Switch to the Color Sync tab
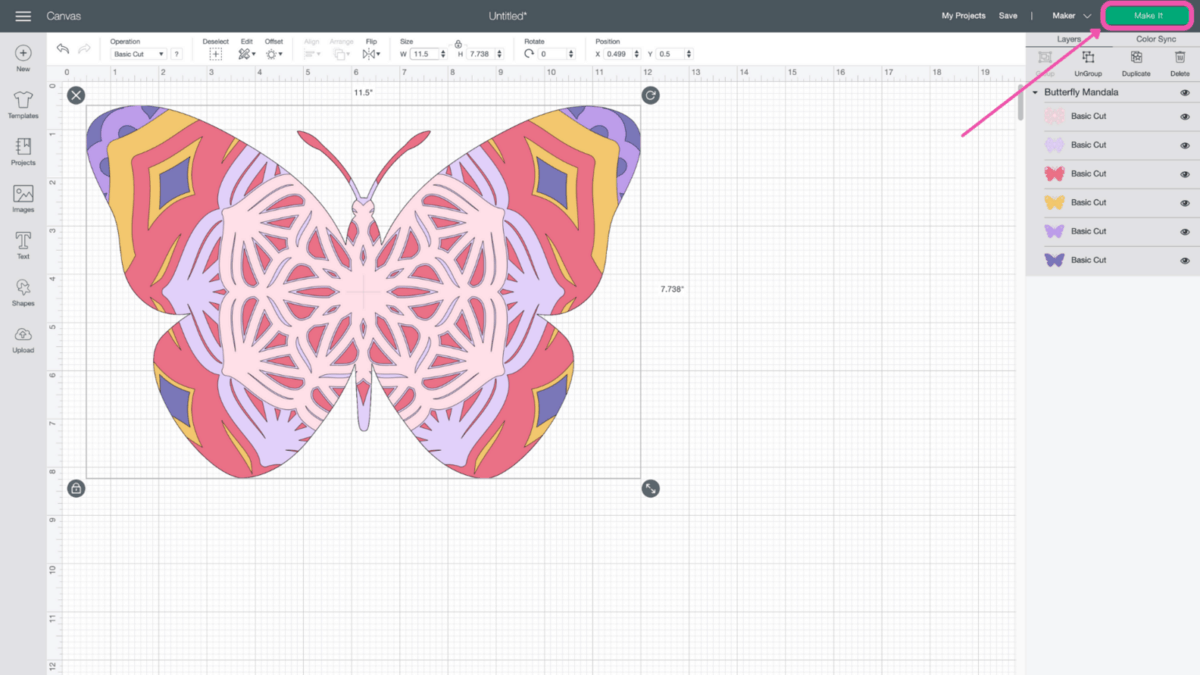1200x675 pixels. (1155, 39)
